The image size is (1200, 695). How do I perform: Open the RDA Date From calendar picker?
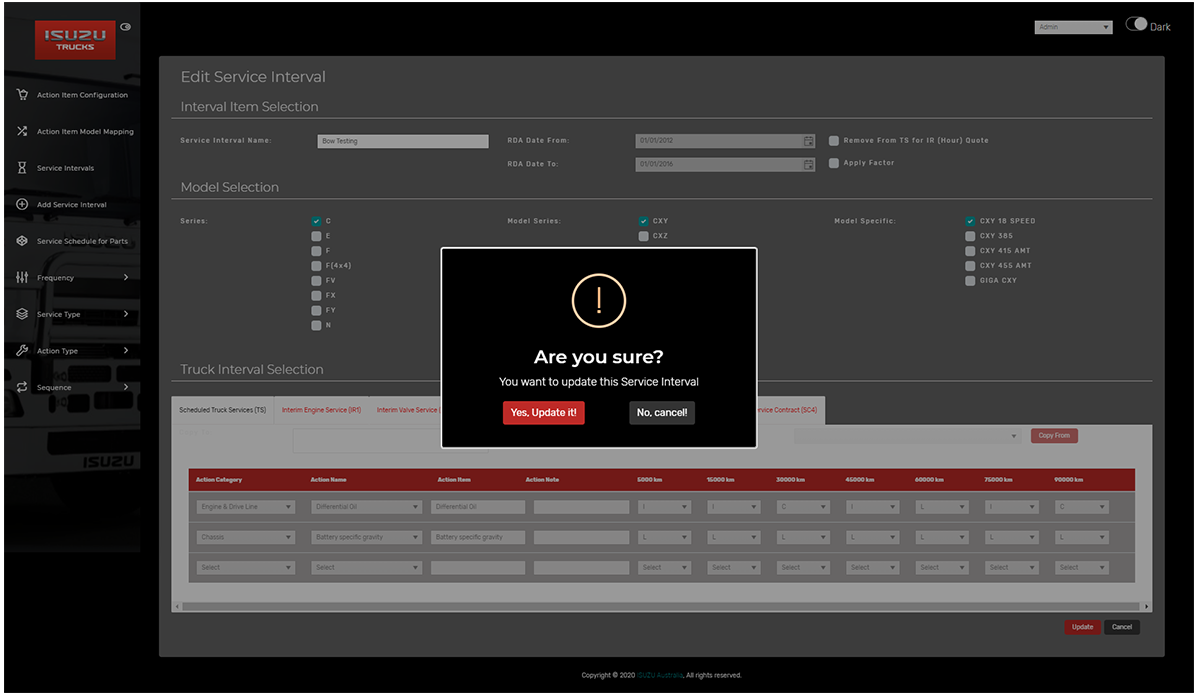(x=808, y=141)
